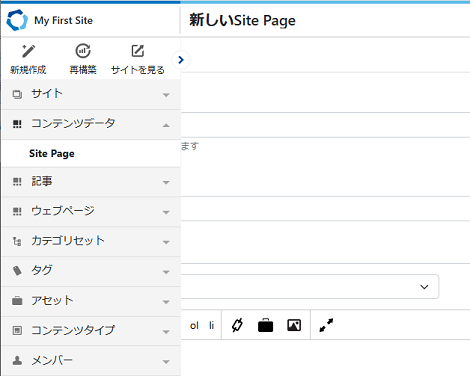Click the briefcase asset icon in editor toolbar
Image resolution: width=470 pixels, height=376 pixels.
point(265,325)
